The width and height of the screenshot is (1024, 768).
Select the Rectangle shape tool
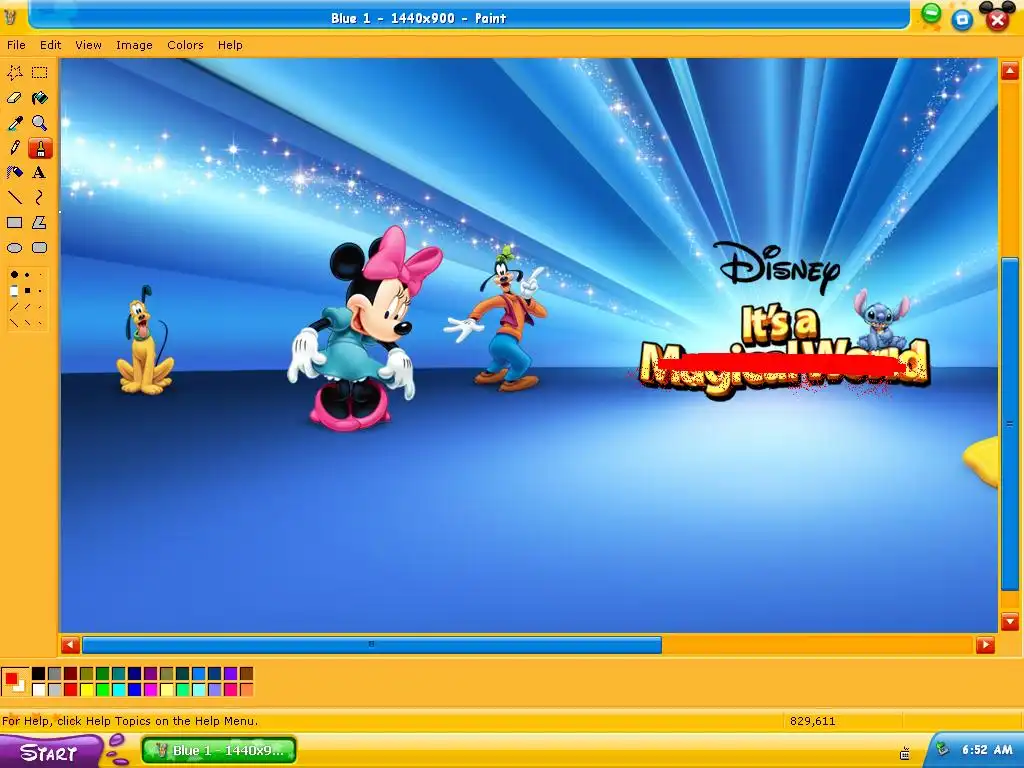pos(14,223)
